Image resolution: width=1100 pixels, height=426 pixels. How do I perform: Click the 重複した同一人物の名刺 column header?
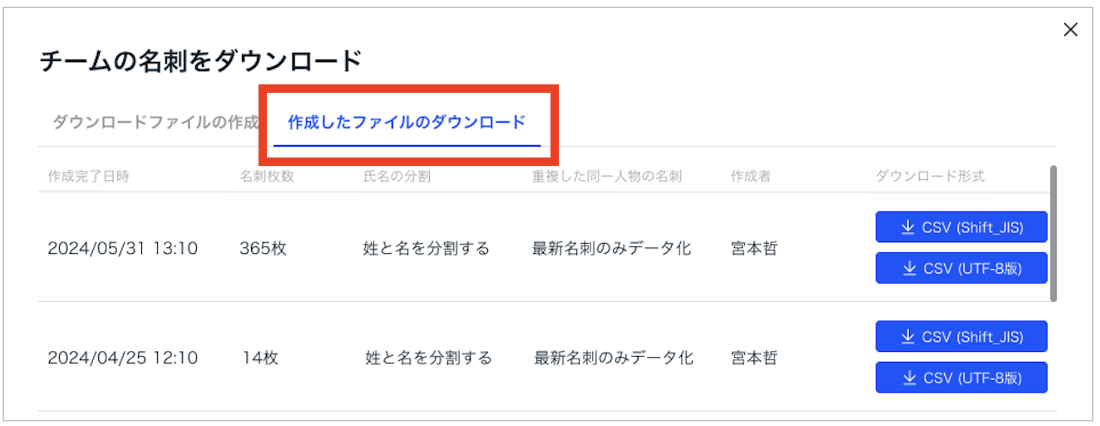(x=607, y=177)
